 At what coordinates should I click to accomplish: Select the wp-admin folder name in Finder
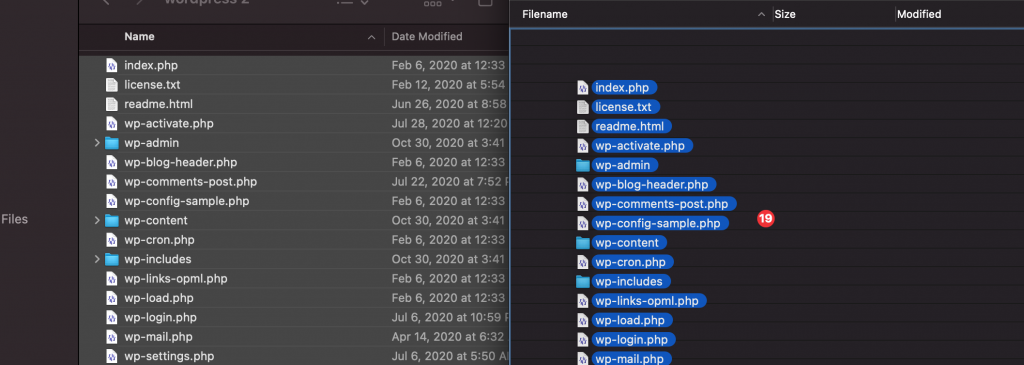coord(152,143)
